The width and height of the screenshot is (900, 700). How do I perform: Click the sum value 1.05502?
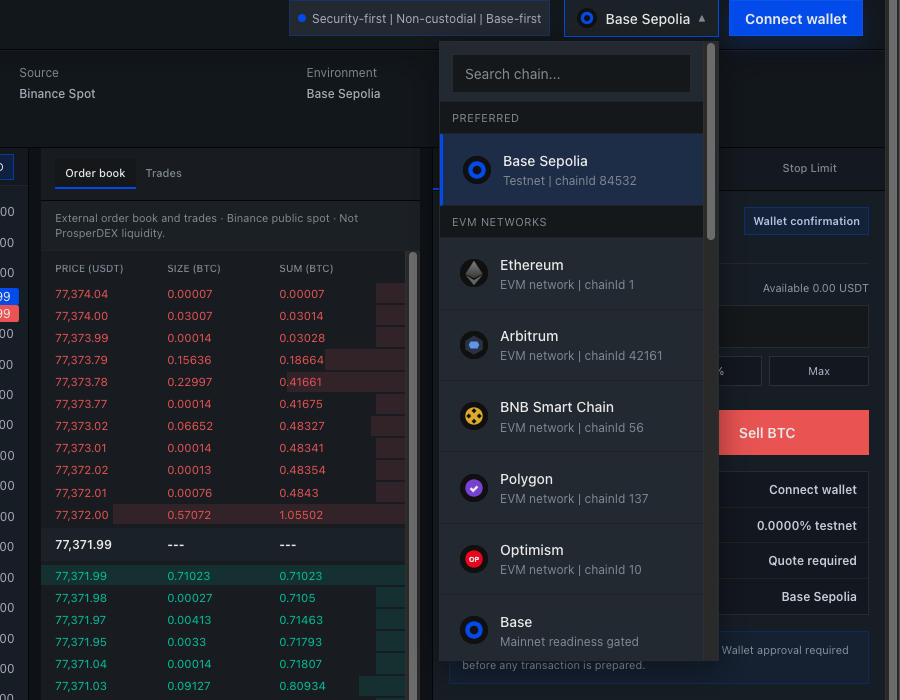(x=301, y=515)
